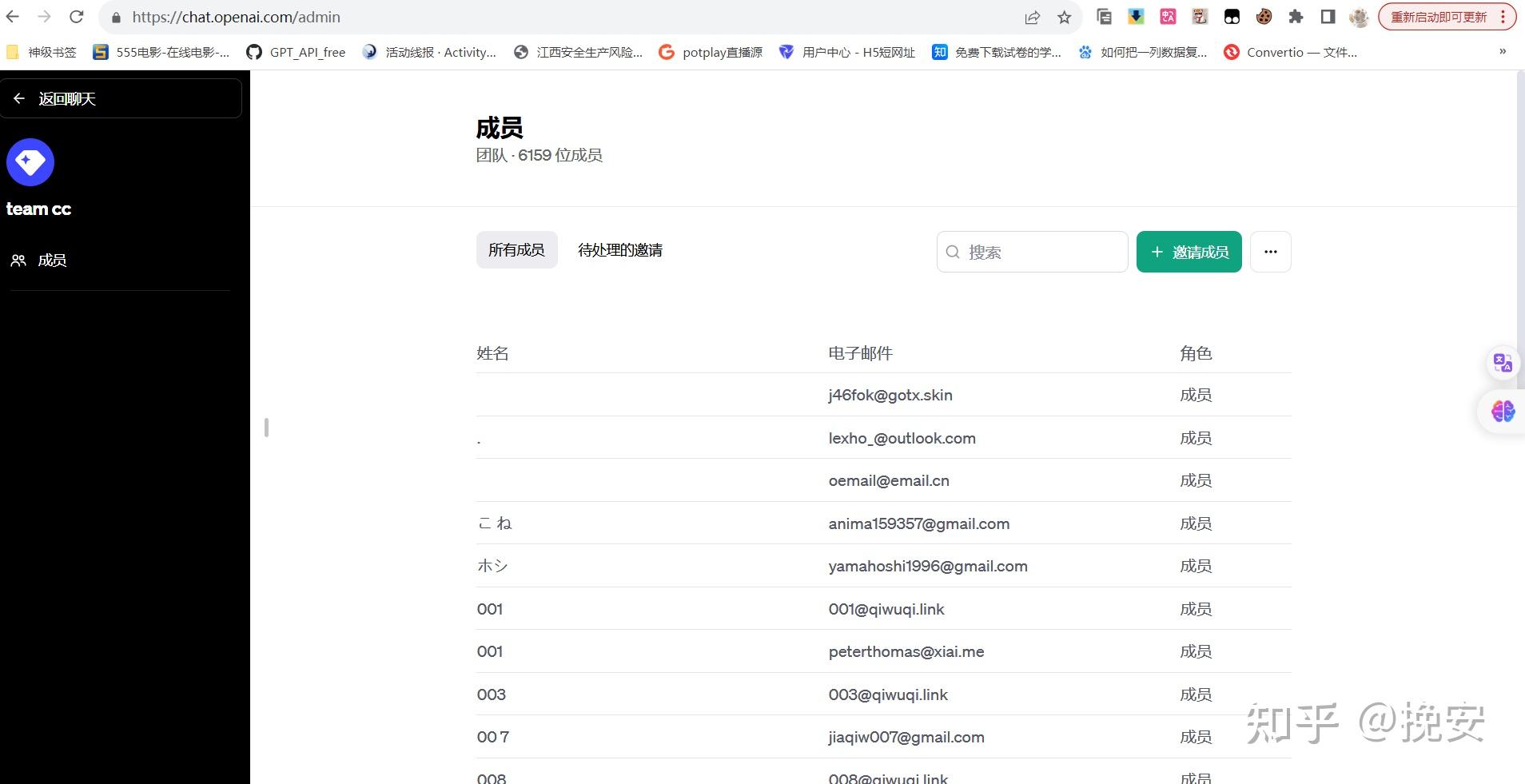
Task: Select the 成员 (Members) sidebar icon
Action: 18,259
